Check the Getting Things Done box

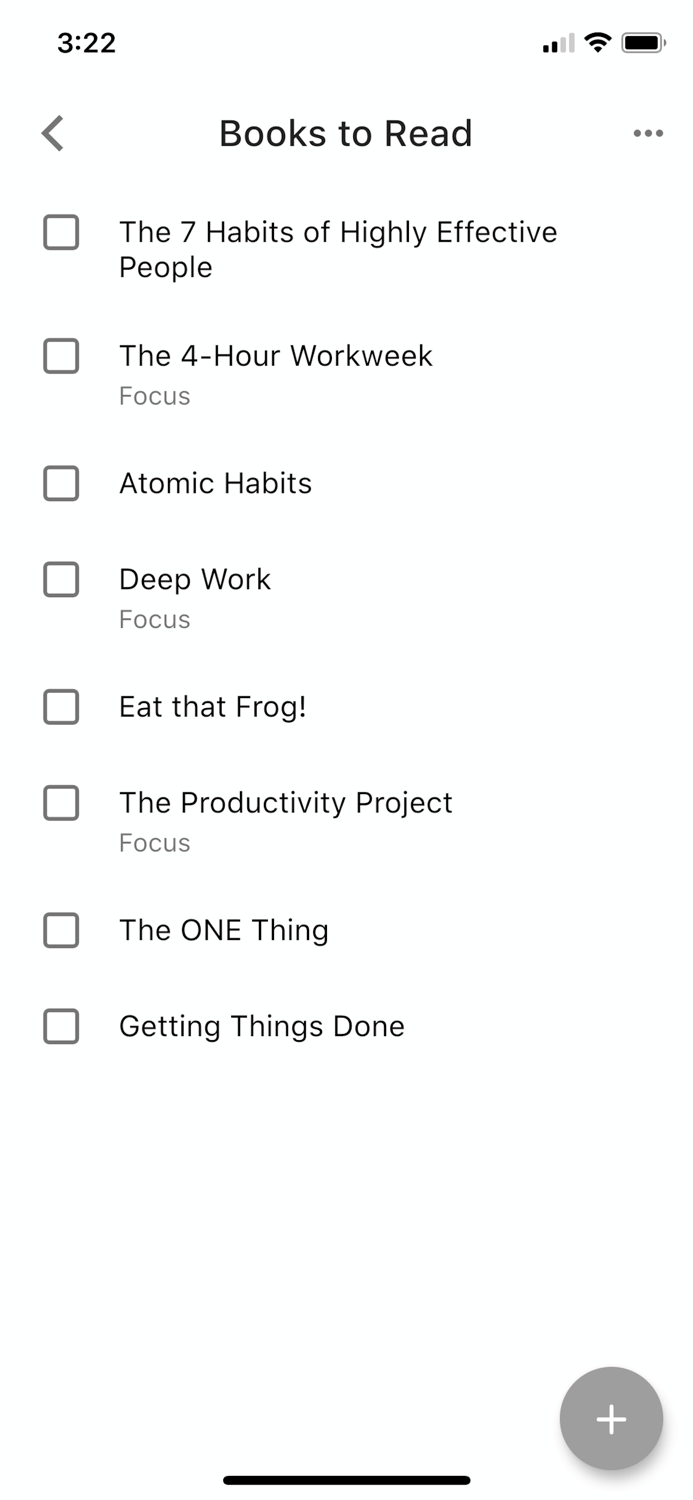point(61,1026)
